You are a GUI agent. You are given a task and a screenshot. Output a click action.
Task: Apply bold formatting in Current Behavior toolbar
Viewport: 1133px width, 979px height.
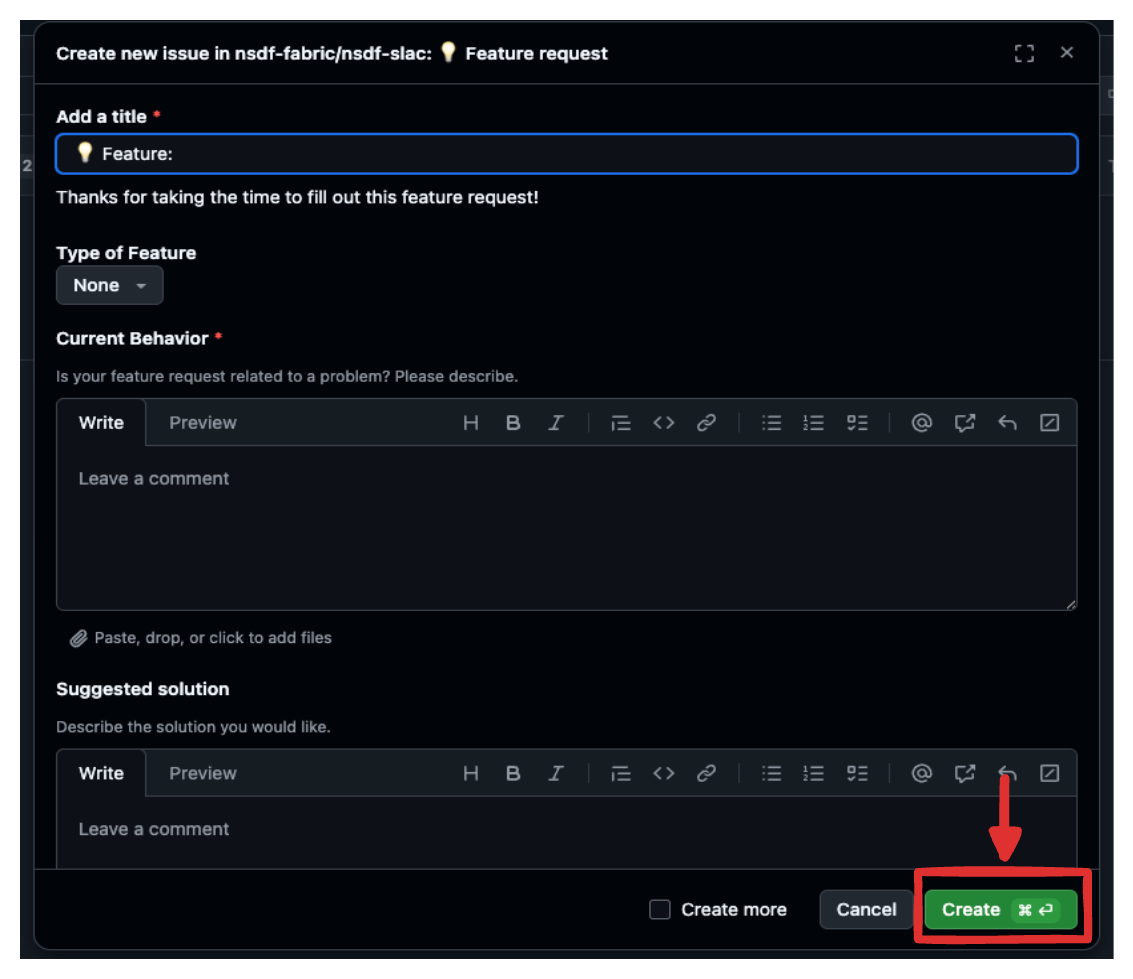(513, 423)
